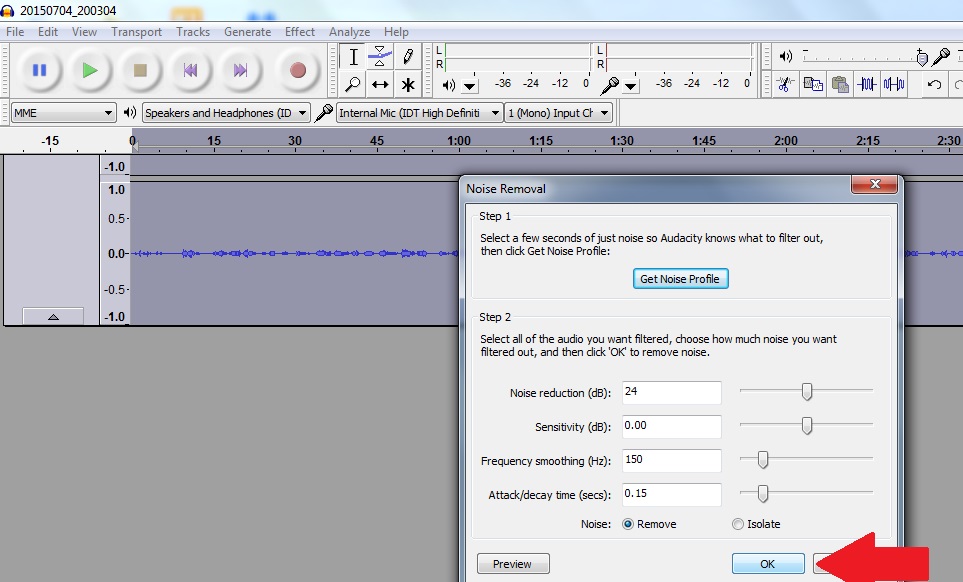Open the Transport menu

tap(136, 32)
